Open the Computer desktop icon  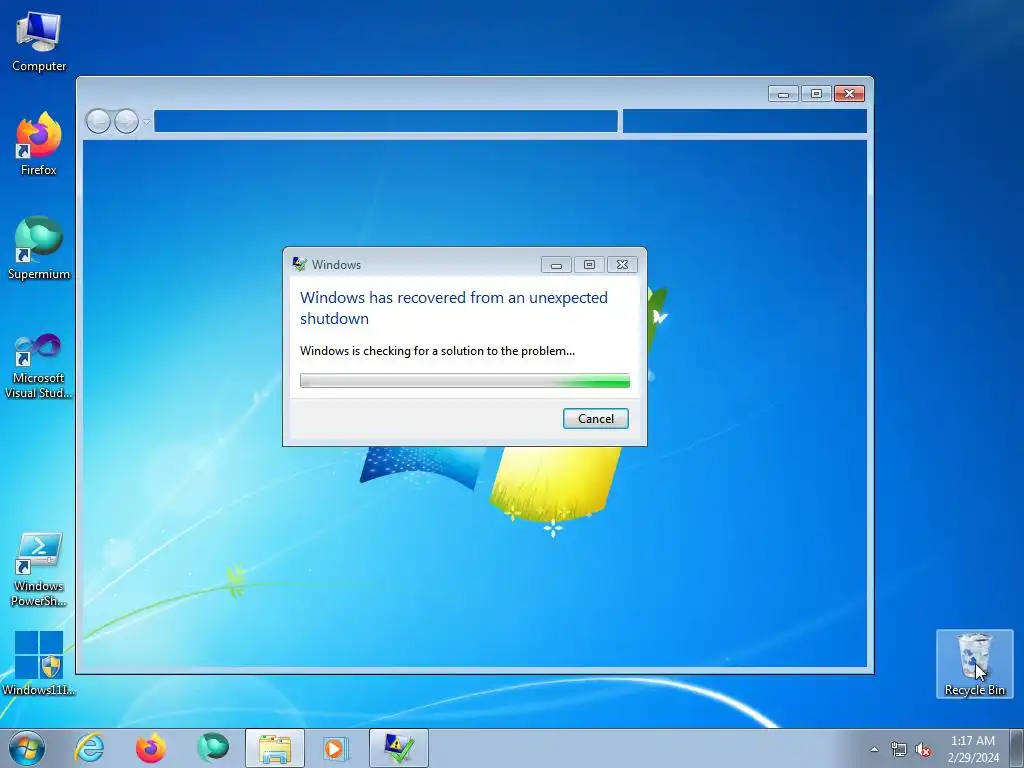tap(39, 42)
